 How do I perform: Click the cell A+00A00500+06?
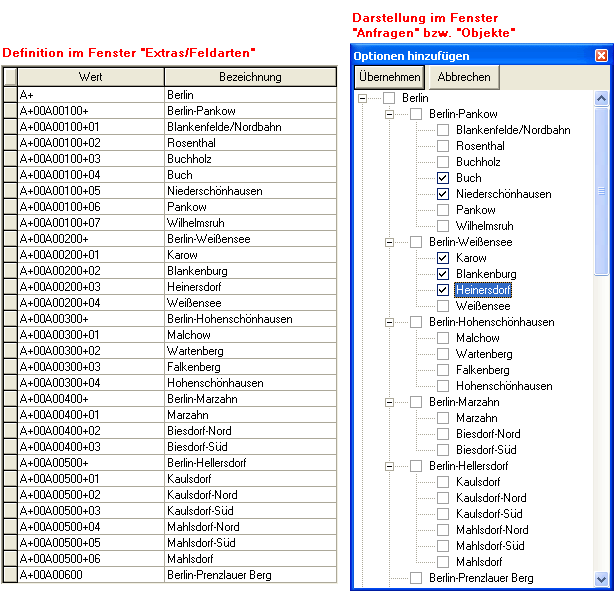pos(91,559)
